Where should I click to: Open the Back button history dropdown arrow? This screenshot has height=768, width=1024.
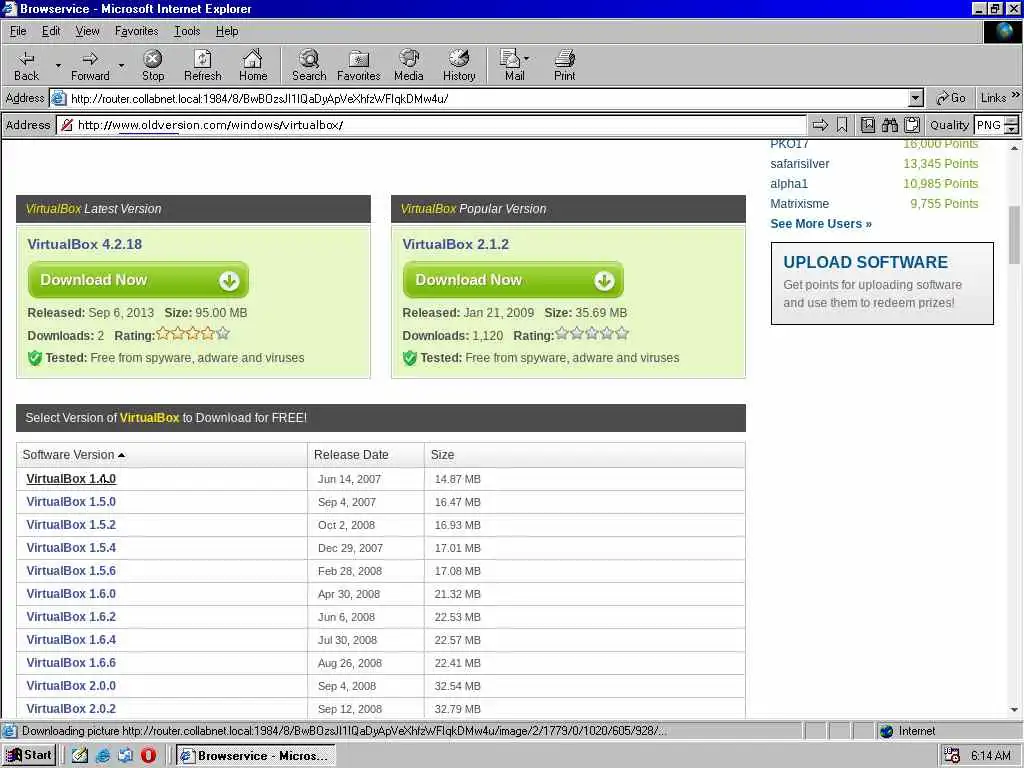click(57, 65)
